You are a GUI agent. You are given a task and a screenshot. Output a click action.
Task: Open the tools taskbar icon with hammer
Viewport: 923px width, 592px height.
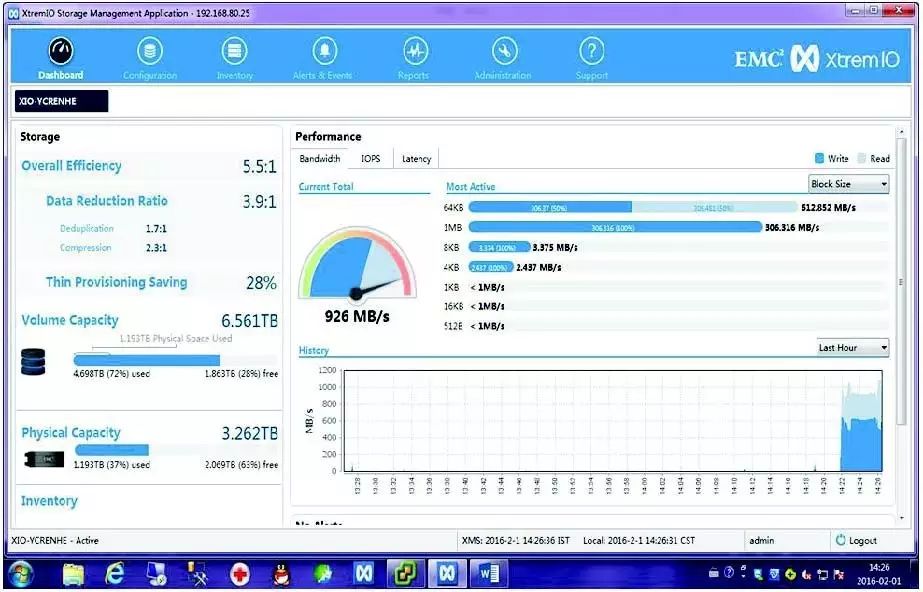(x=198, y=574)
